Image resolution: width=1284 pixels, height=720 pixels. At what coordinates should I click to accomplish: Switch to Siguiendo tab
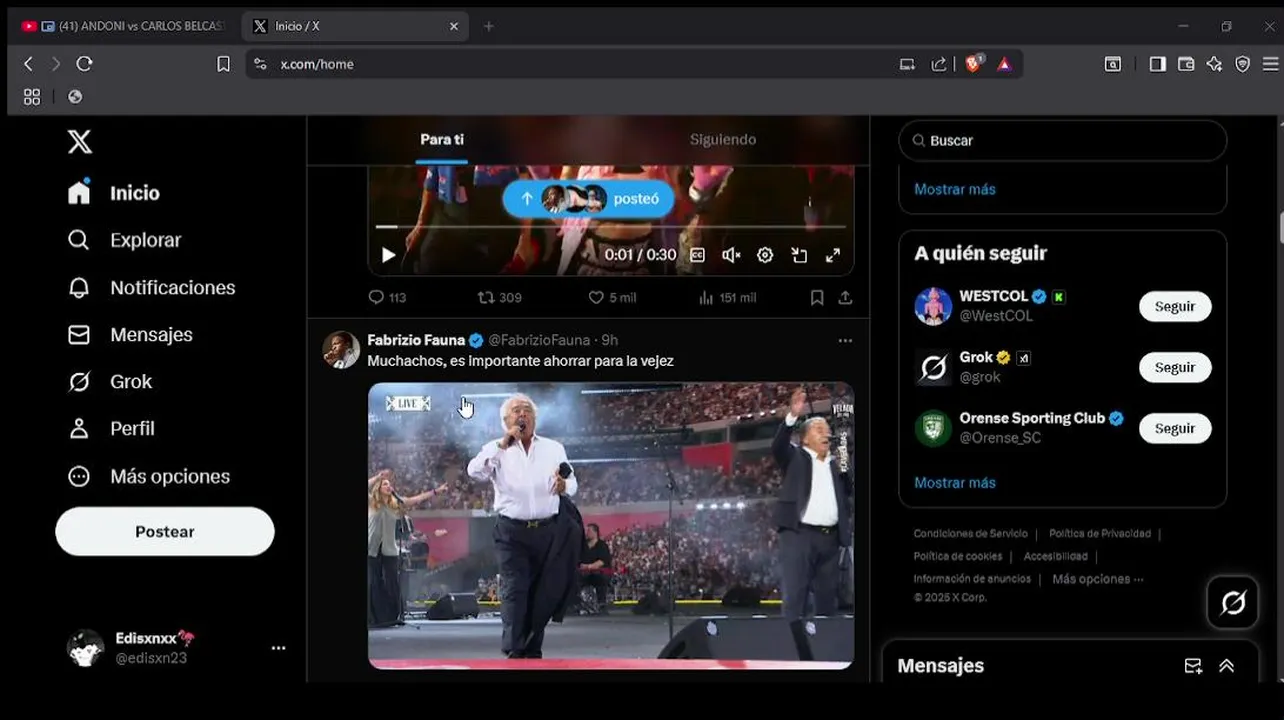coord(723,140)
